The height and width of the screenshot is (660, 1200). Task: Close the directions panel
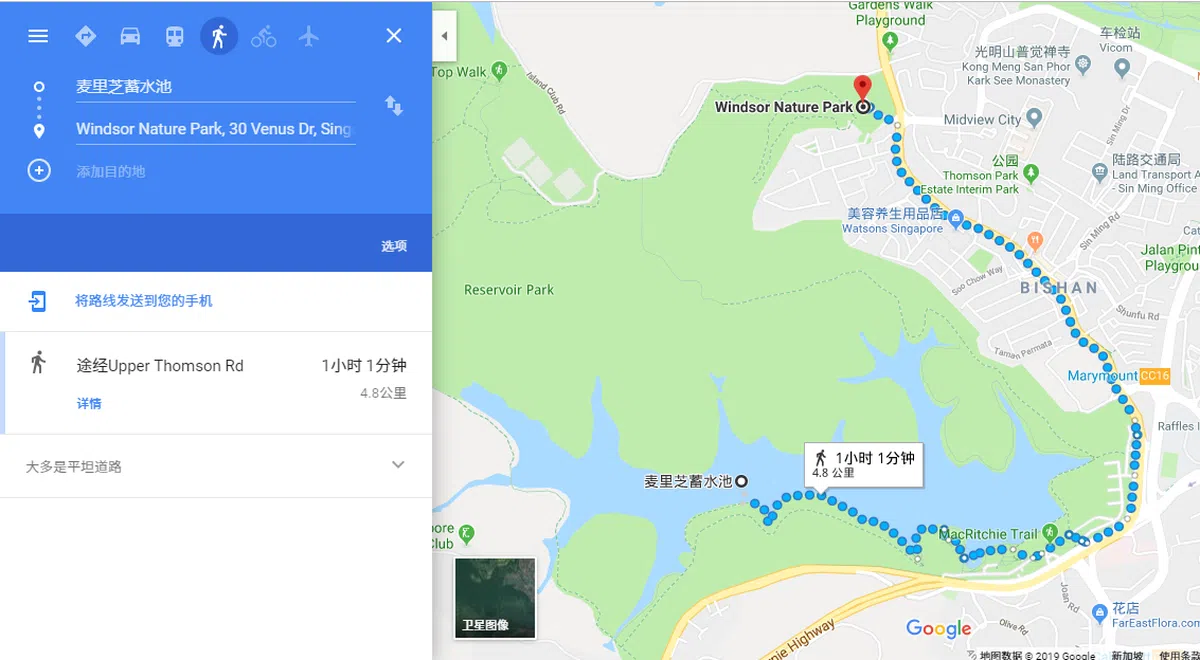(394, 36)
